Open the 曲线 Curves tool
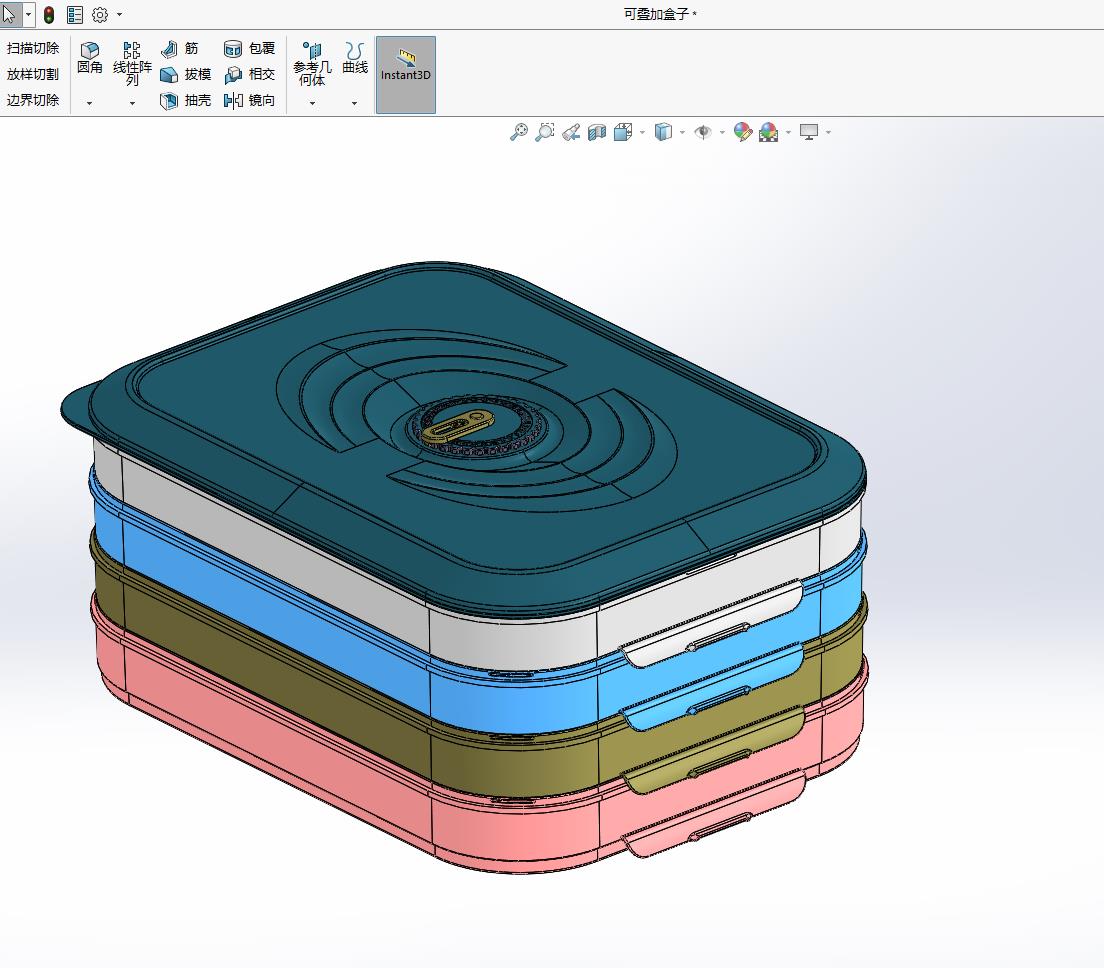The width and height of the screenshot is (1104, 968). coord(355,58)
